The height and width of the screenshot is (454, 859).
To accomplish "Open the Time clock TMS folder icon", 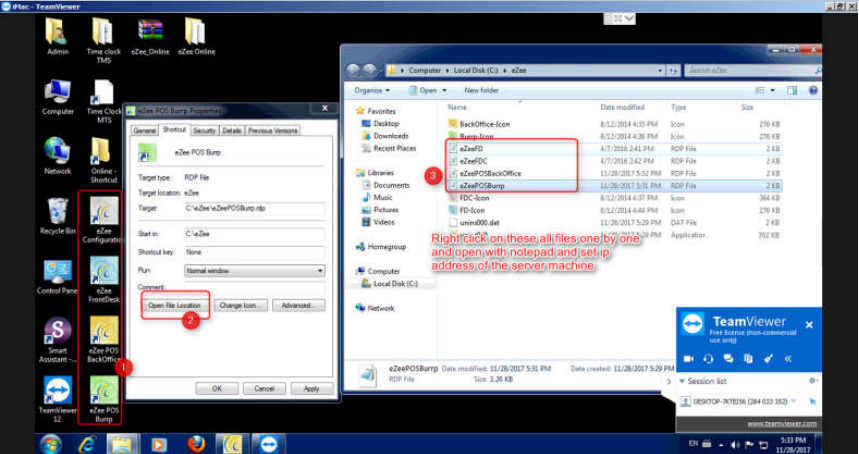I will click(104, 41).
